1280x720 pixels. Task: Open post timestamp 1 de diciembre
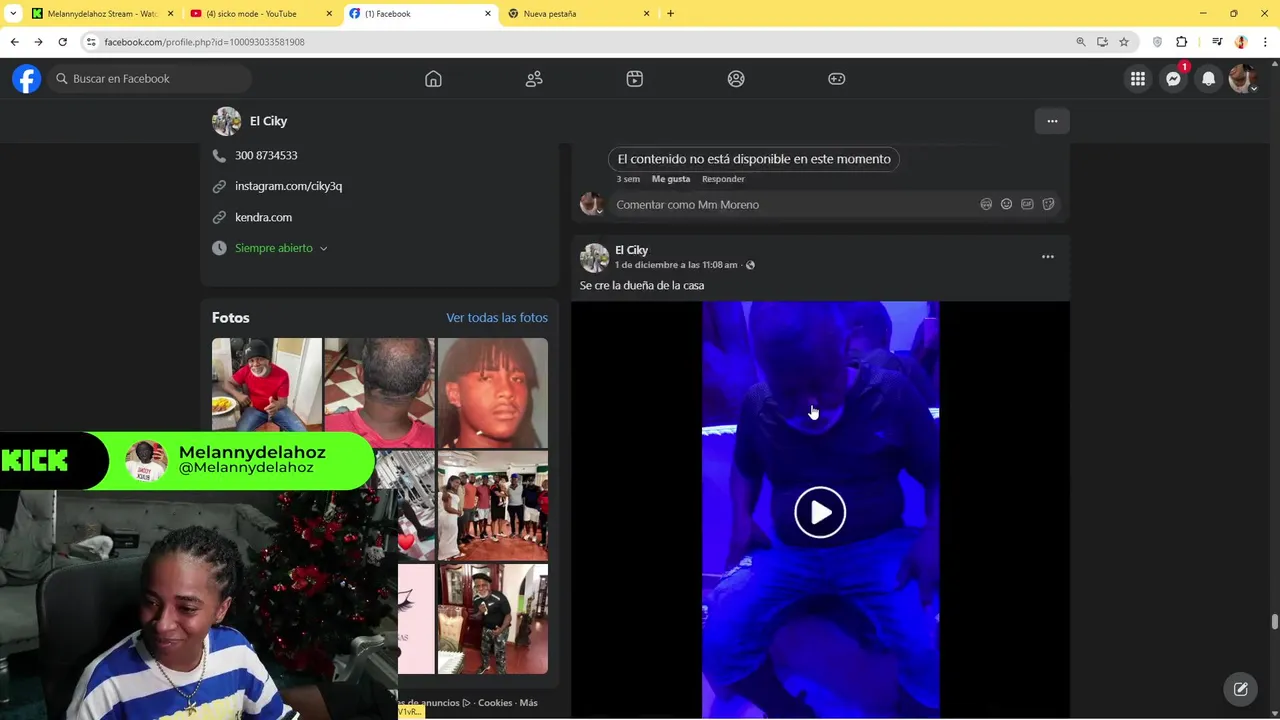click(x=676, y=265)
